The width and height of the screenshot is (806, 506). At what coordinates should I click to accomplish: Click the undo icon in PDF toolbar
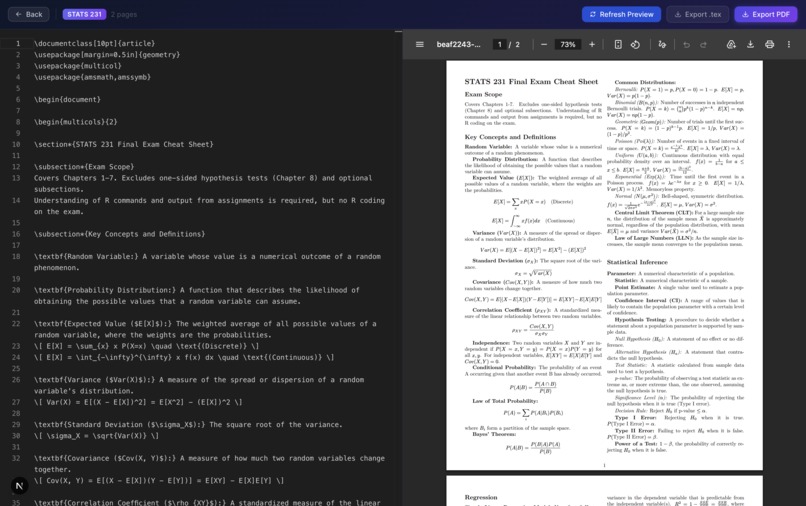coord(686,45)
